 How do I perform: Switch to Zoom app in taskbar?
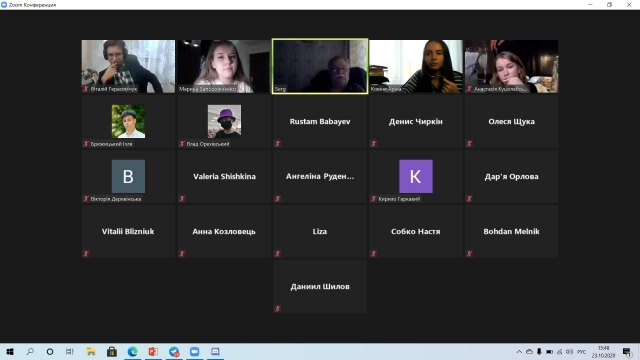[x=195, y=351]
